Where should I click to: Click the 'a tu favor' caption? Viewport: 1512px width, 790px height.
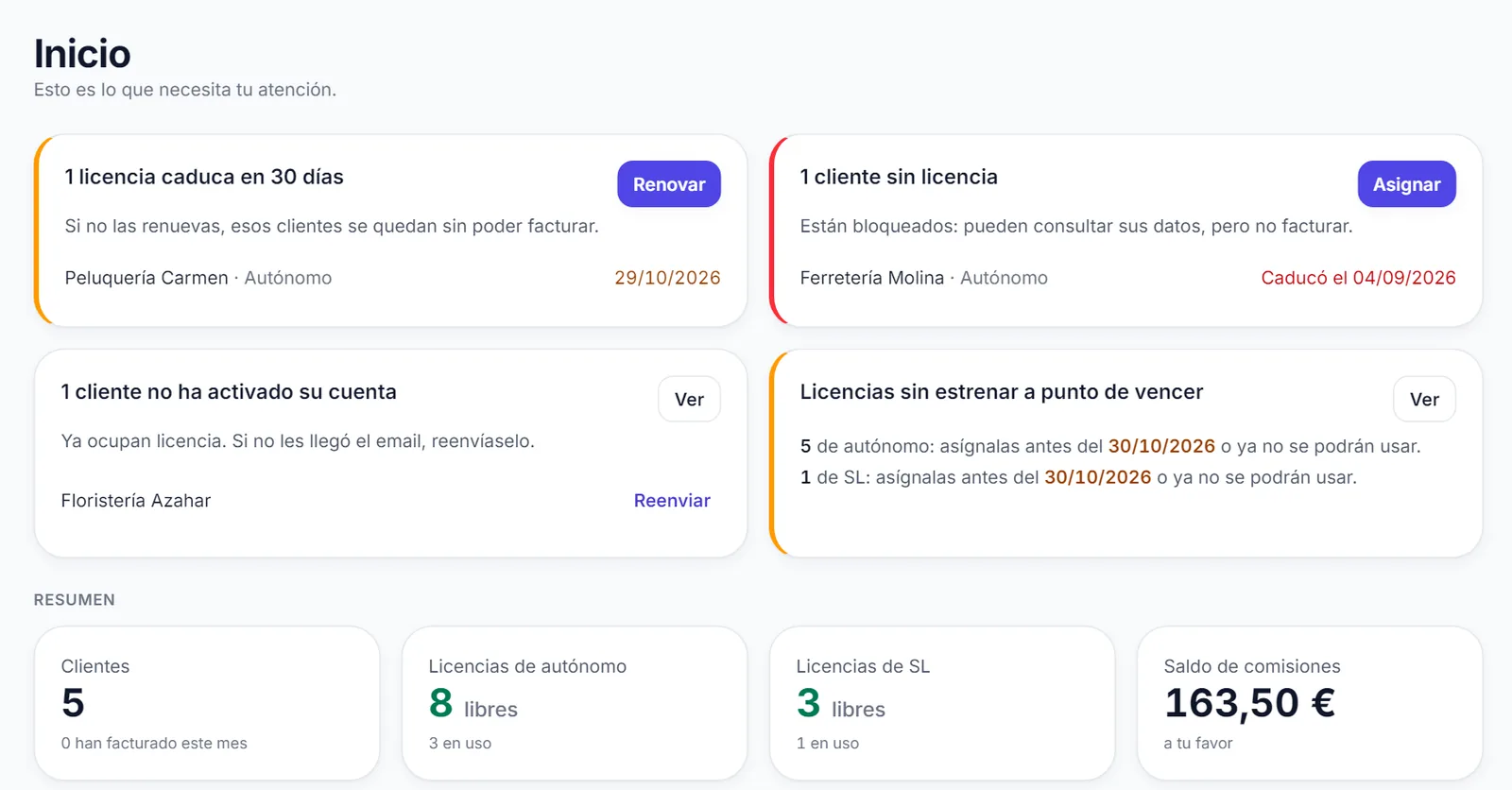tap(1198, 744)
